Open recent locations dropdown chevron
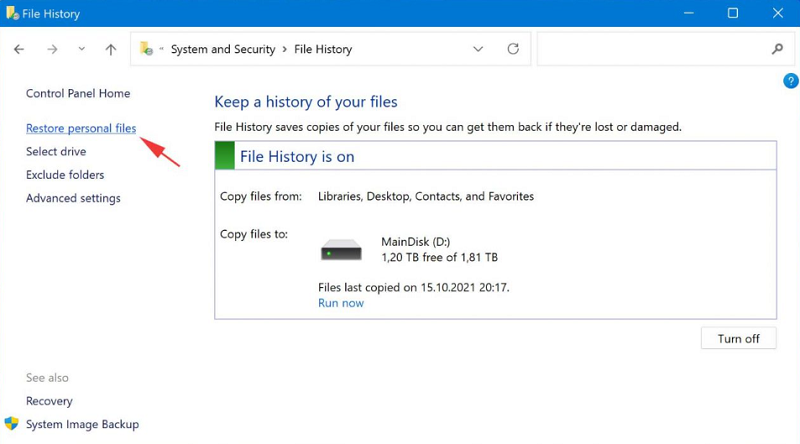Viewport: 800px width, 444px height. pyautogui.click(x=82, y=49)
